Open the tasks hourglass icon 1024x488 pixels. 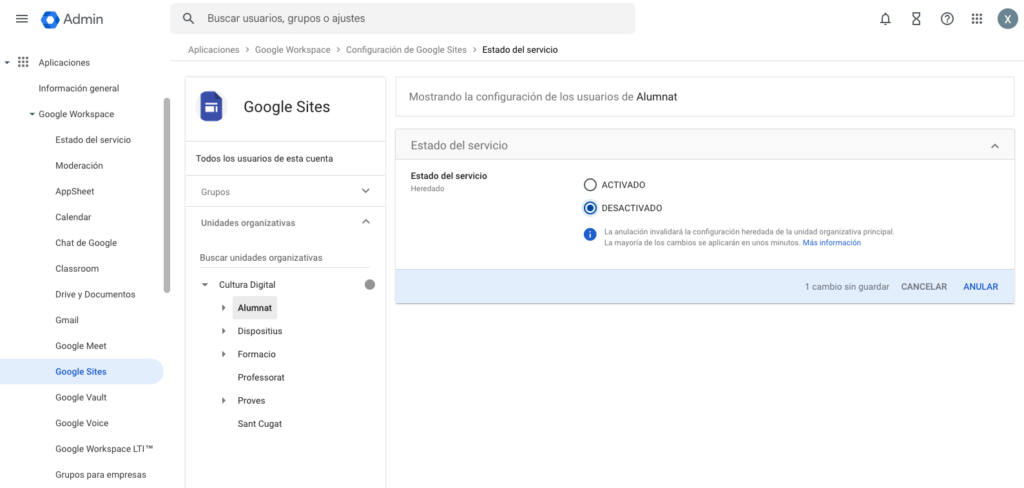[916, 19]
